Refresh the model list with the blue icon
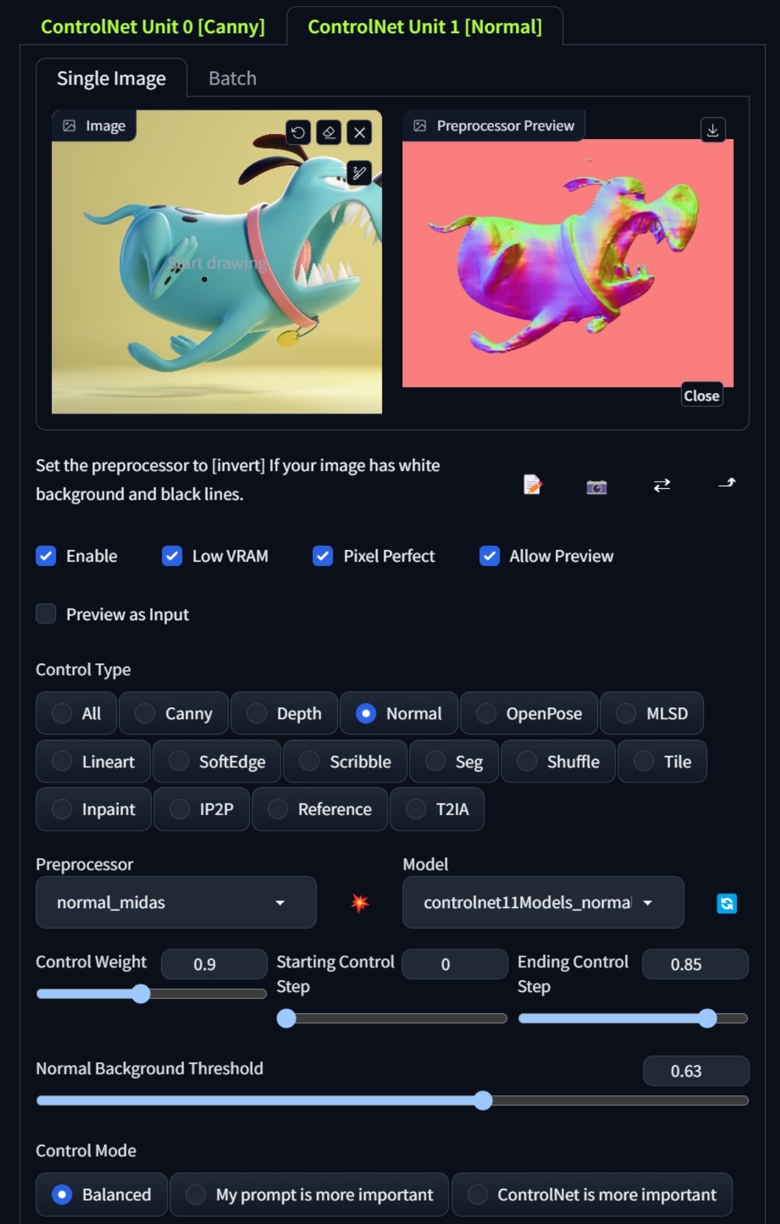780x1224 pixels. click(727, 903)
